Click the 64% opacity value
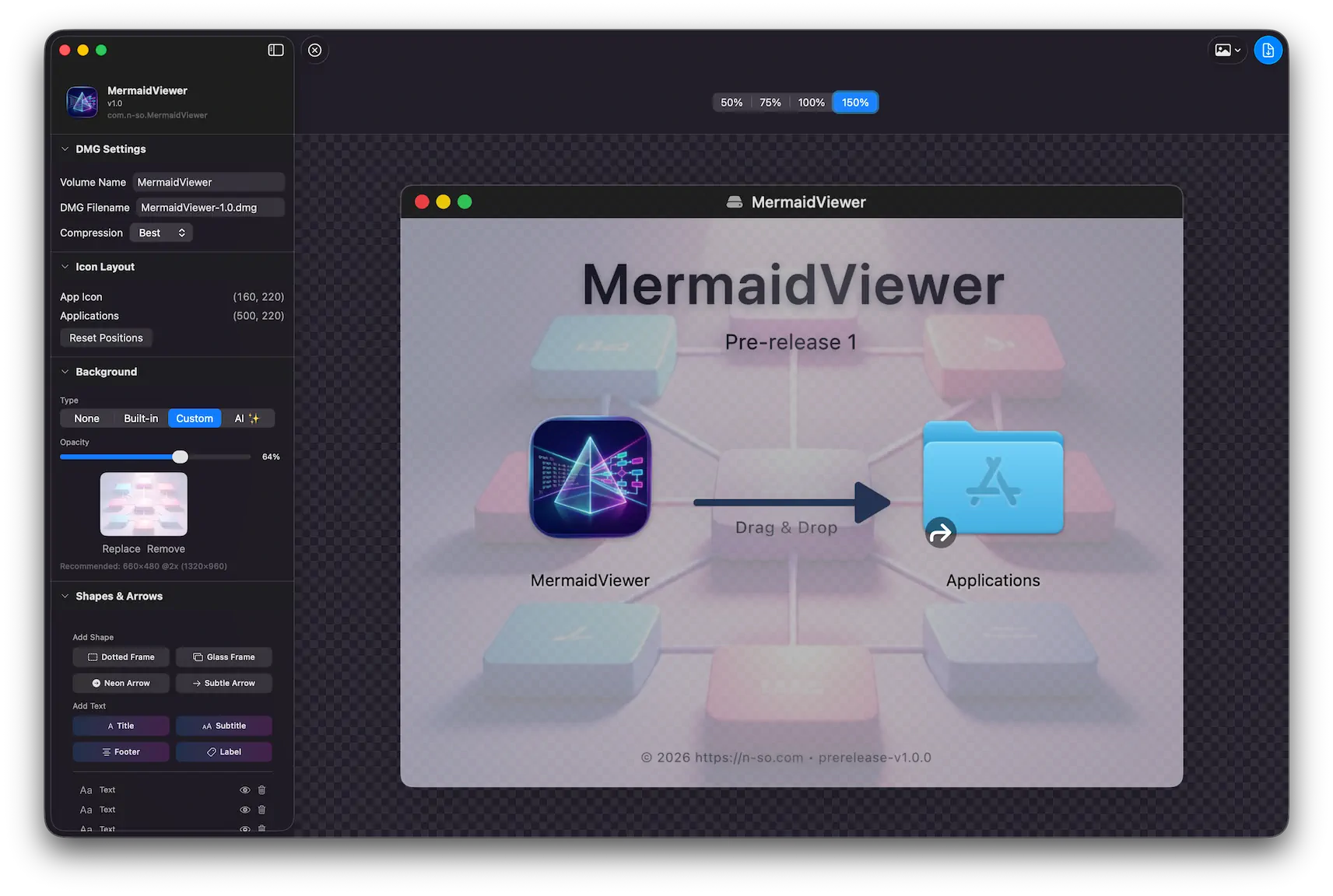Viewport: 1333px width, 896px height. [271, 457]
